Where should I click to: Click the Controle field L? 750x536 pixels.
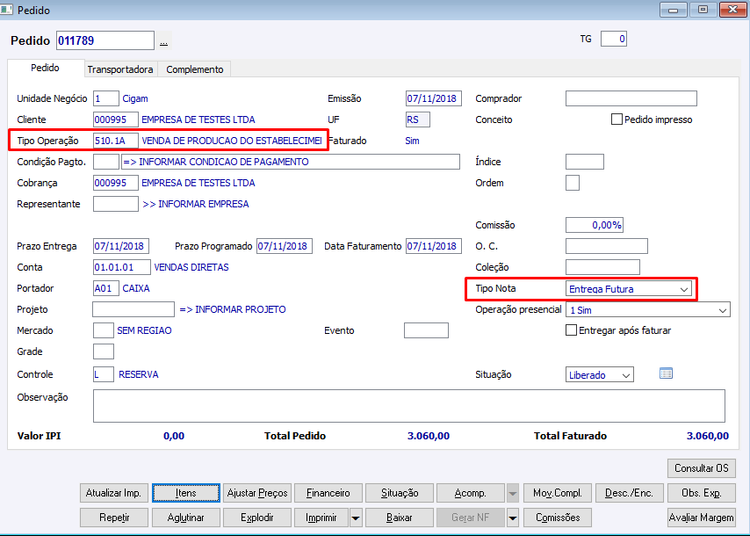point(103,374)
